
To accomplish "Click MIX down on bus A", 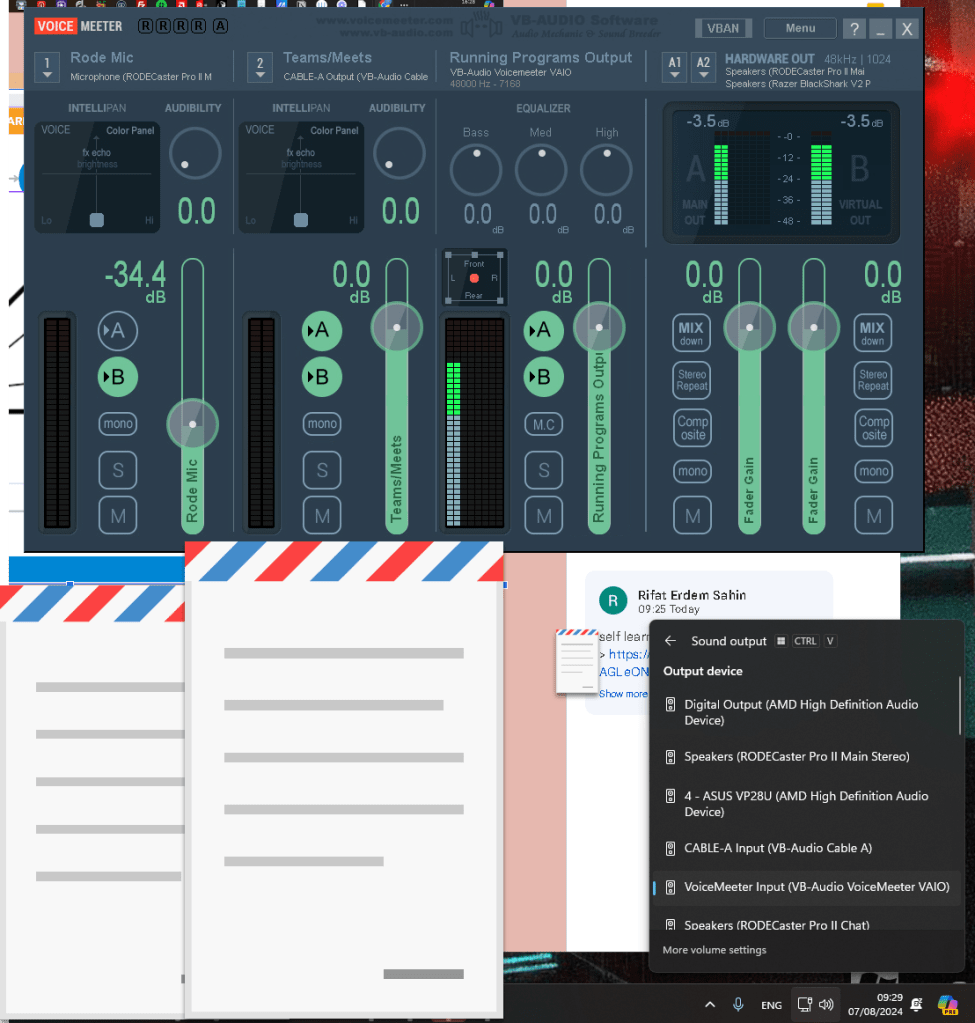I will pyautogui.click(x=692, y=333).
